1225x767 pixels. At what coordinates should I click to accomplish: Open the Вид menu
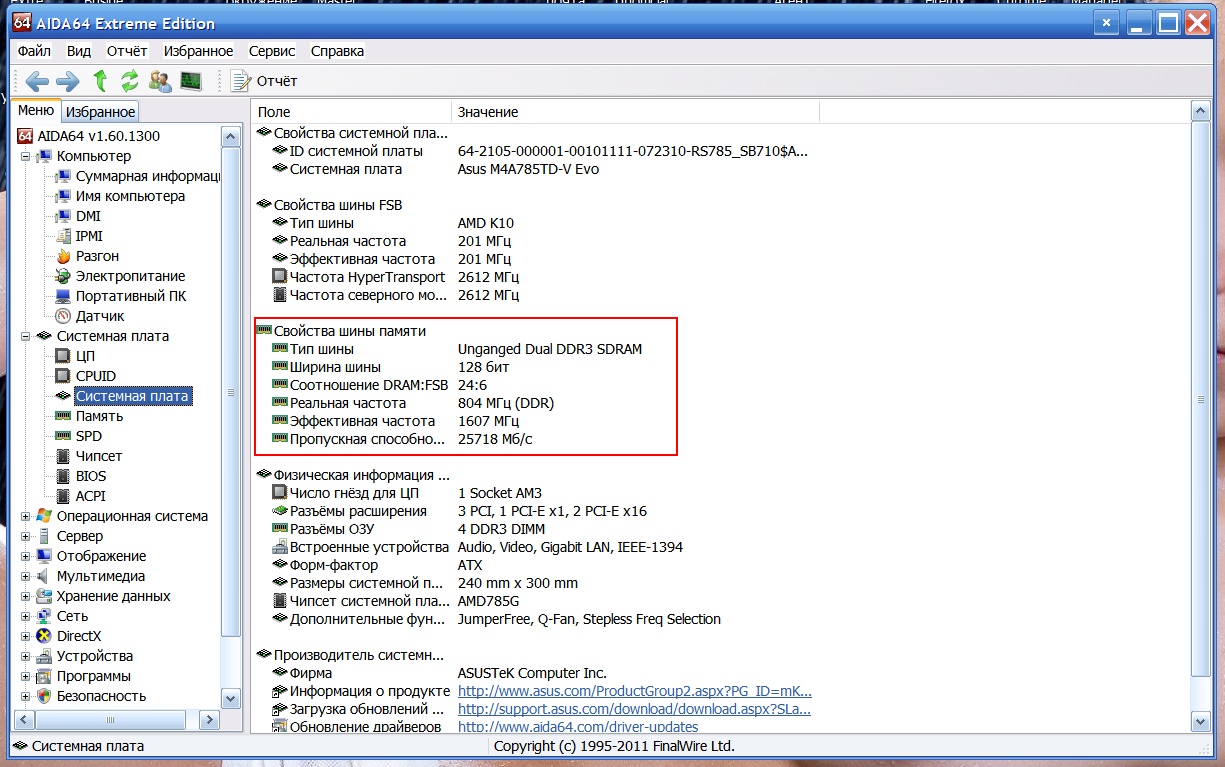coord(79,51)
